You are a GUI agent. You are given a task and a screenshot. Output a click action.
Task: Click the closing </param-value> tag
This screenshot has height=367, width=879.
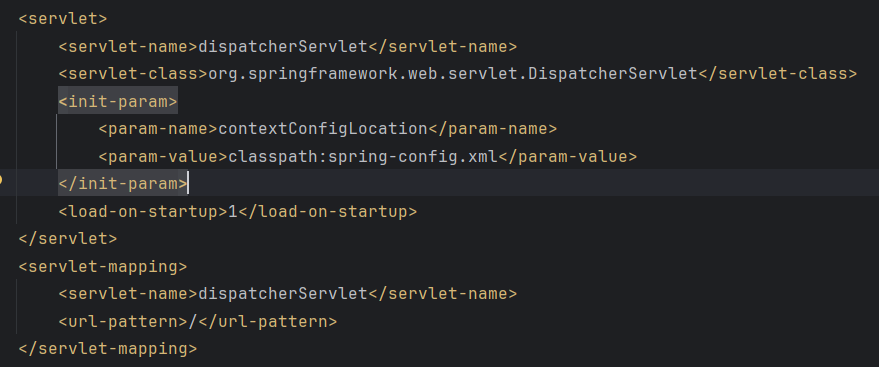point(568,156)
